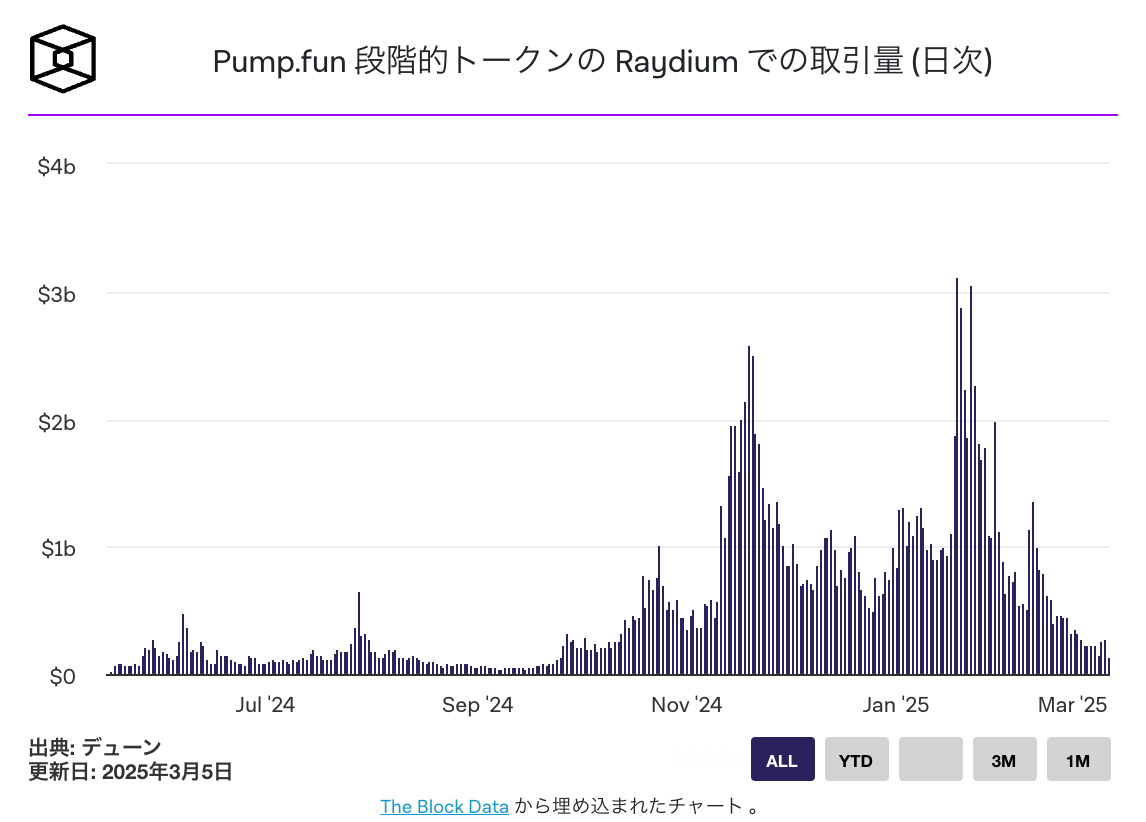Click The Block cube logo icon
Viewport: 1146px width, 822px height.
pyautogui.click(x=63, y=58)
